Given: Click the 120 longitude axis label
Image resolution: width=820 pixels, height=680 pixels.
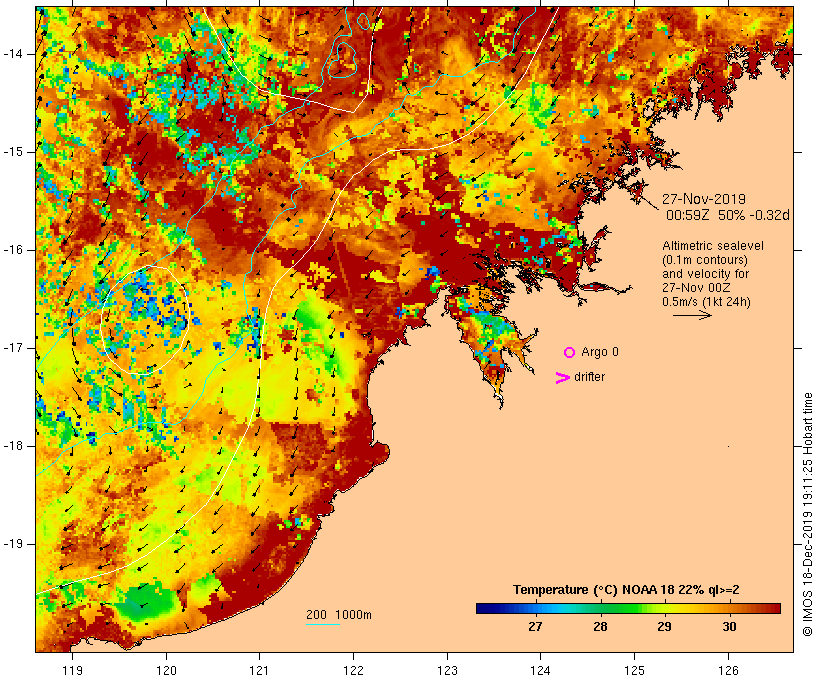Looking at the screenshot, I should (x=166, y=670).
